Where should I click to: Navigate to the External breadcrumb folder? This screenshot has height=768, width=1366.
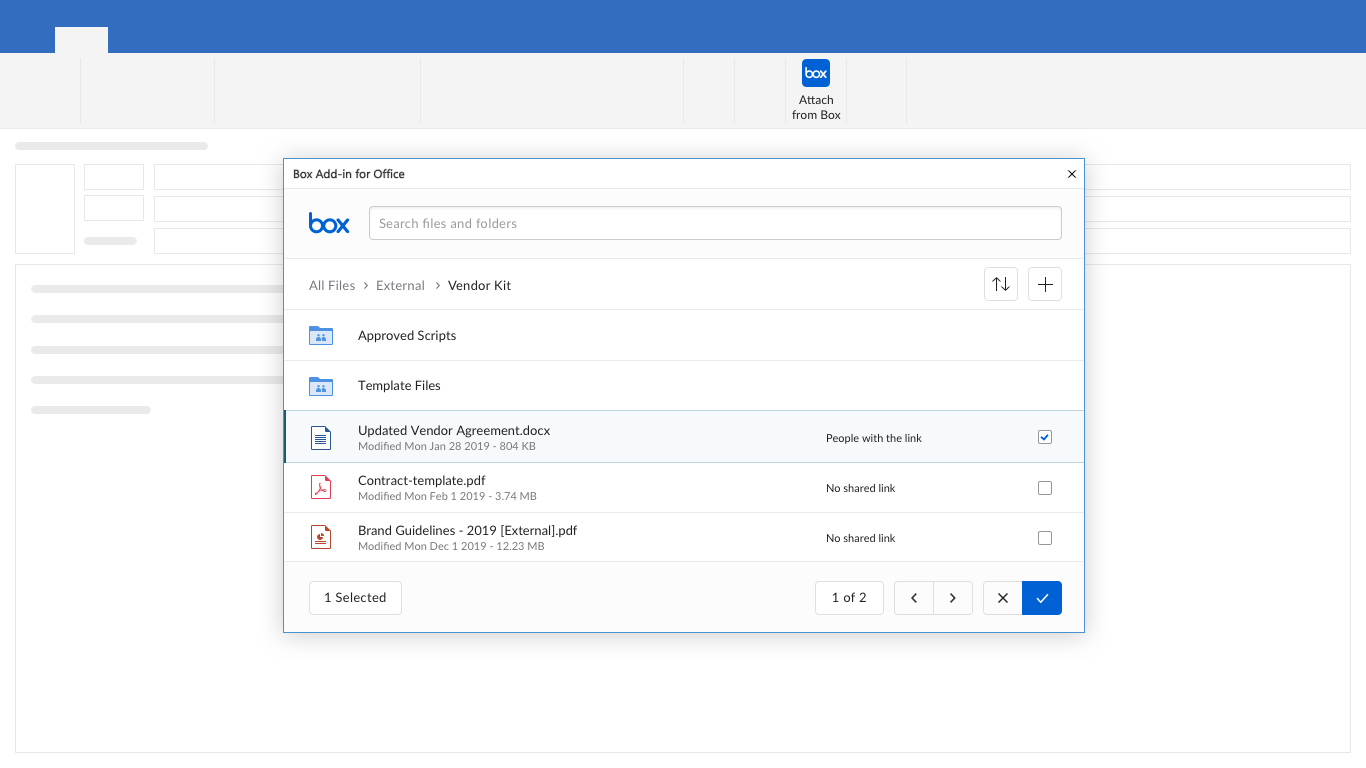400,285
